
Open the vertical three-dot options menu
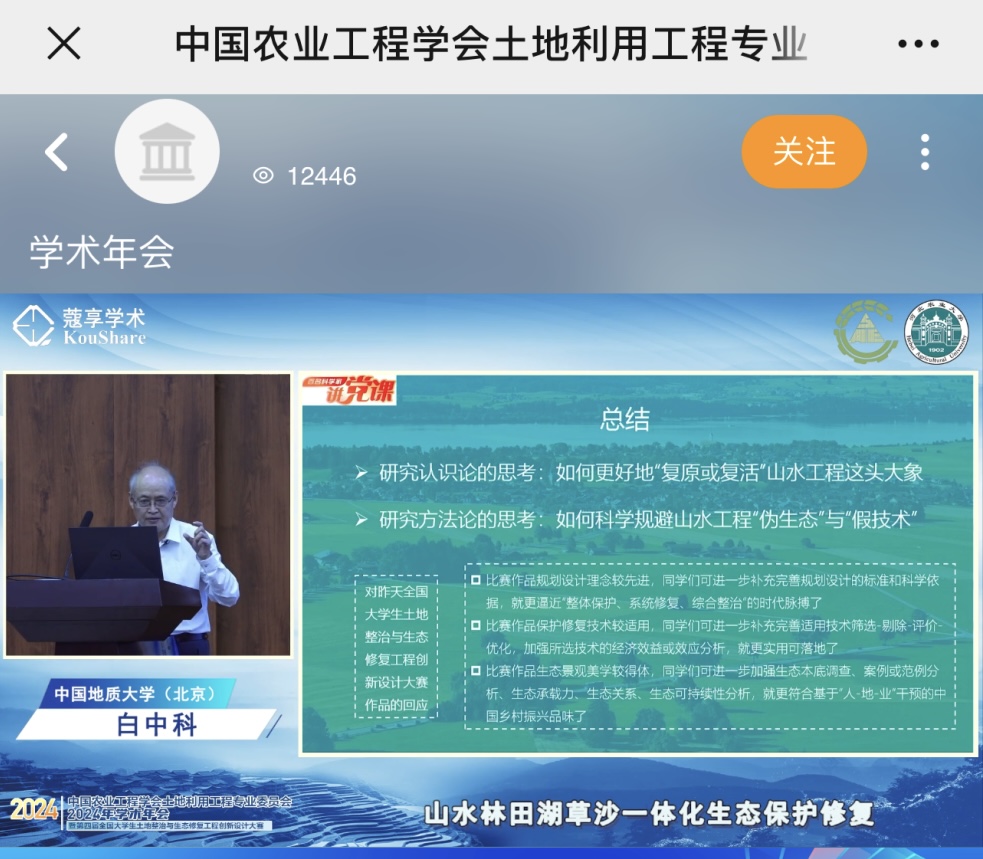tap(925, 152)
